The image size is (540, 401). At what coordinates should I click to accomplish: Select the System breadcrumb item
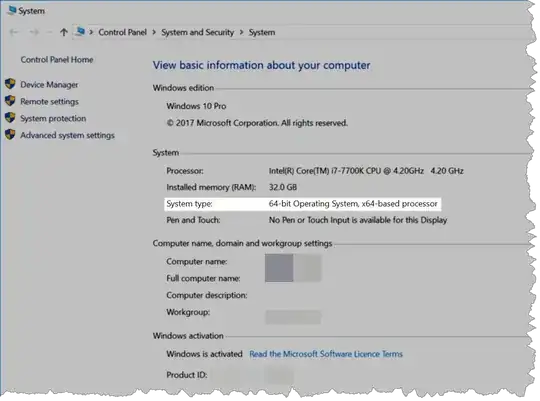[262, 33]
